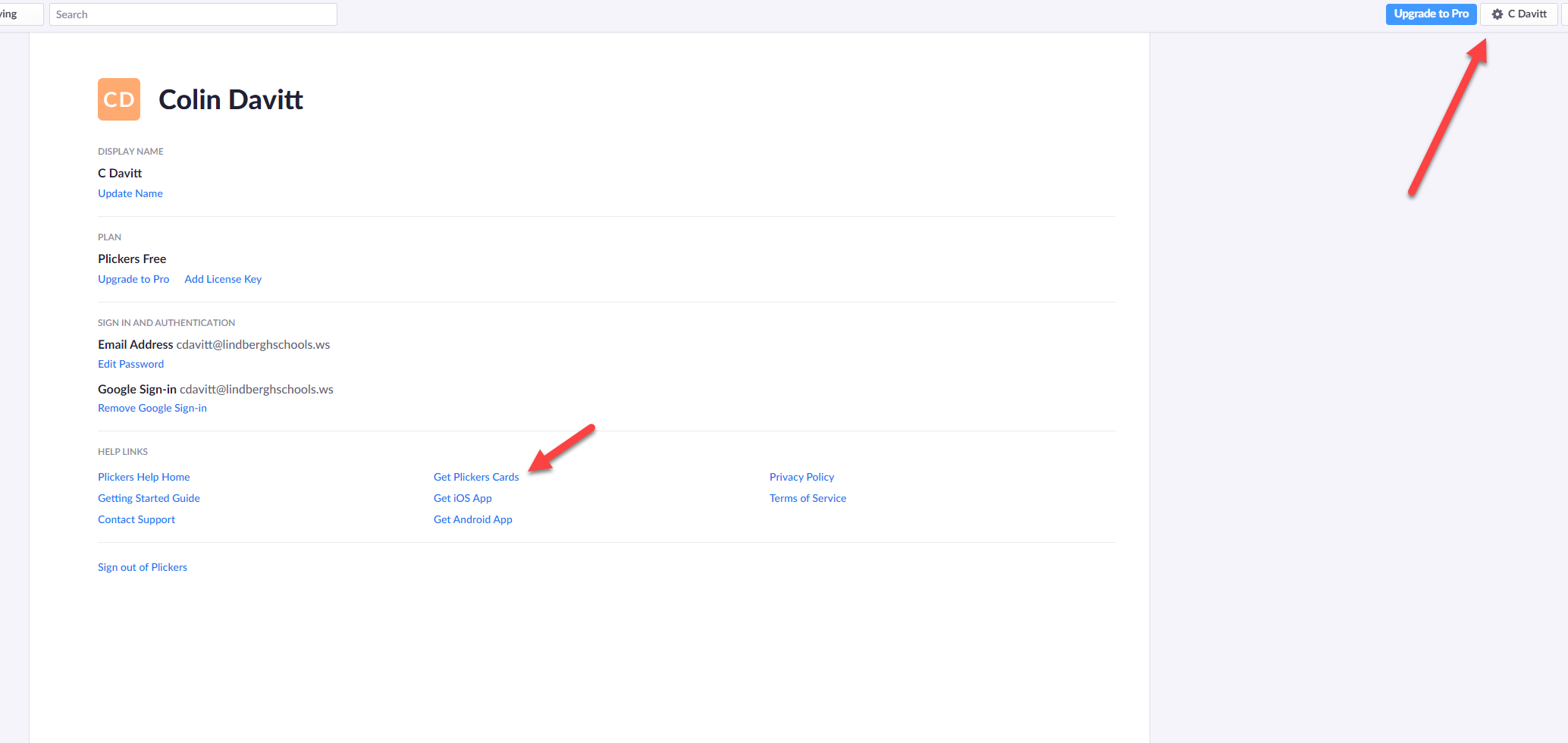
Task: Open the Terms of Service link
Action: tap(808, 498)
